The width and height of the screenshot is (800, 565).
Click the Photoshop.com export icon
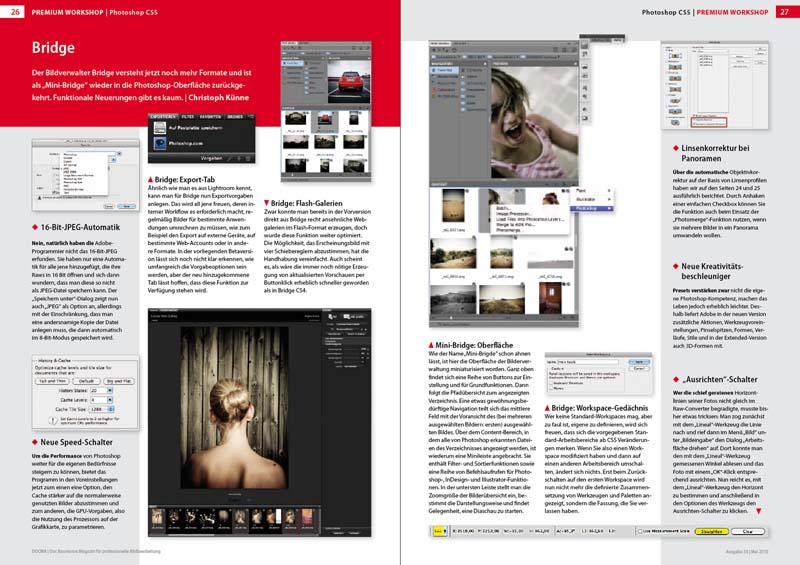click(x=158, y=141)
